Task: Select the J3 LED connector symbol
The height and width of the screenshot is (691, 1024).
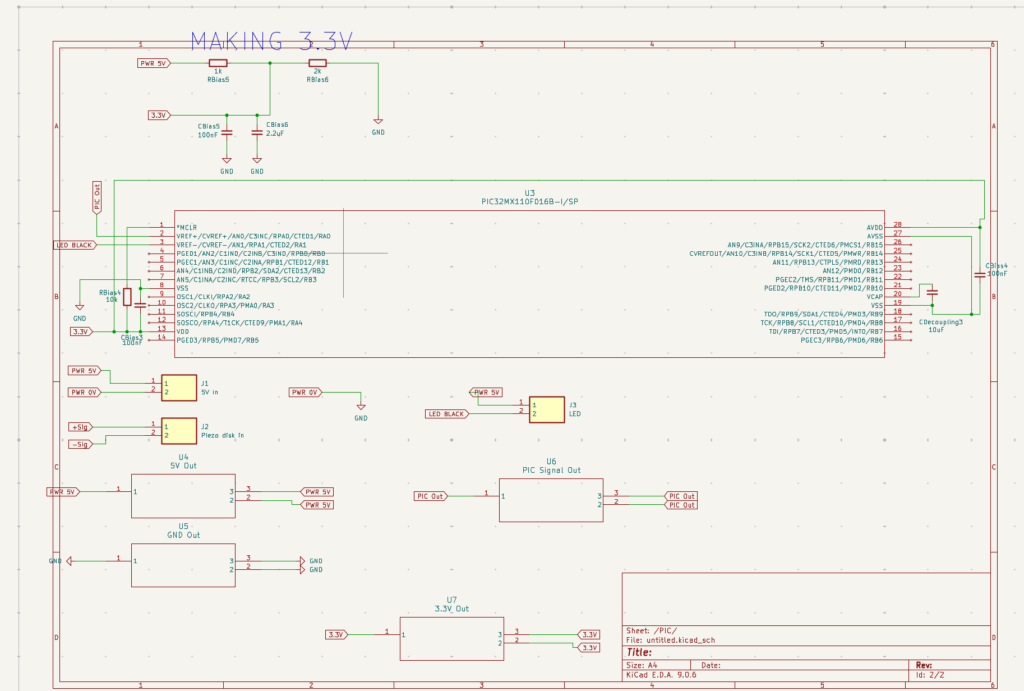Action: pyautogui.click(x=547, y=410)
